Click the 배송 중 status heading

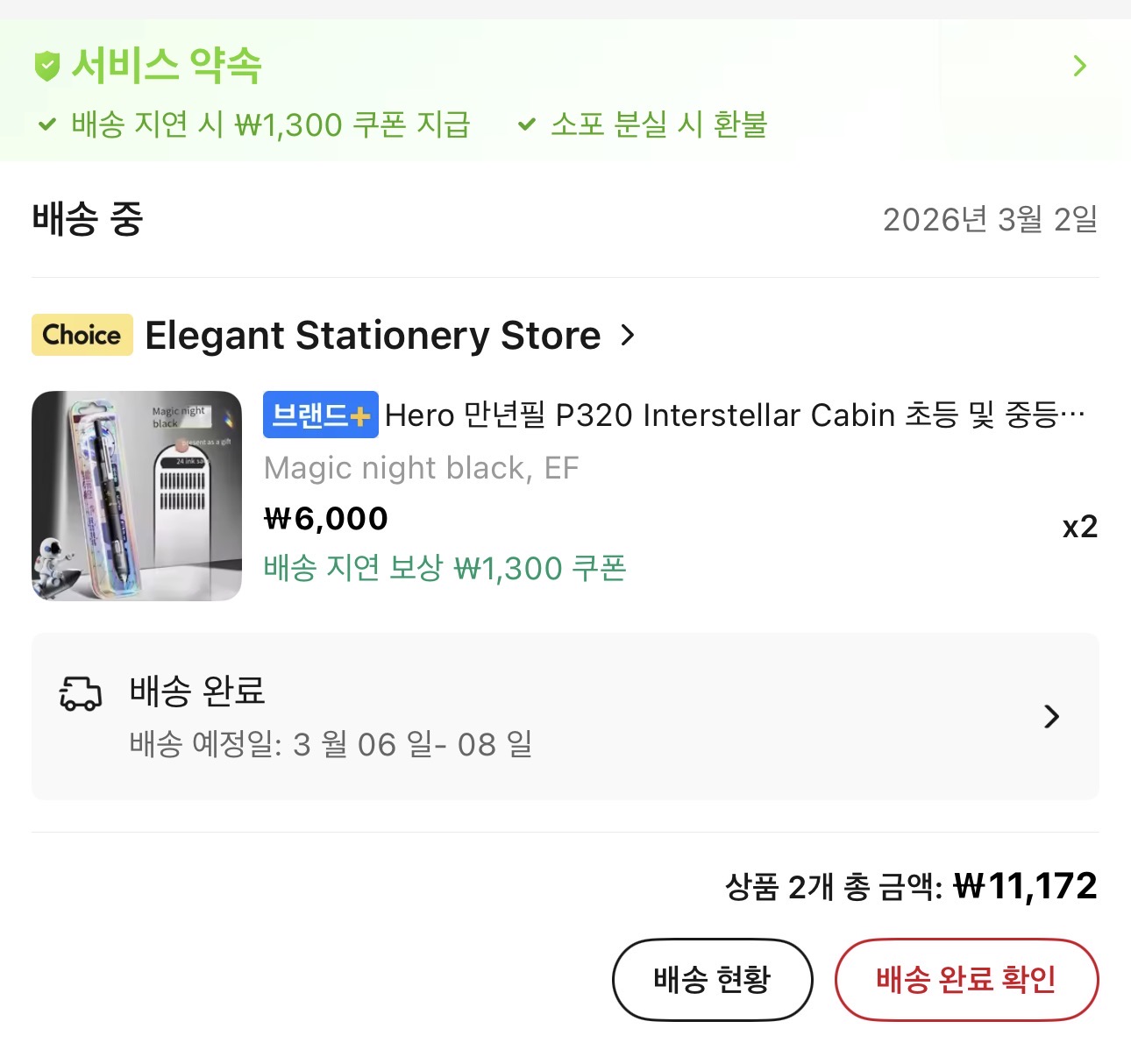point(87,218)
